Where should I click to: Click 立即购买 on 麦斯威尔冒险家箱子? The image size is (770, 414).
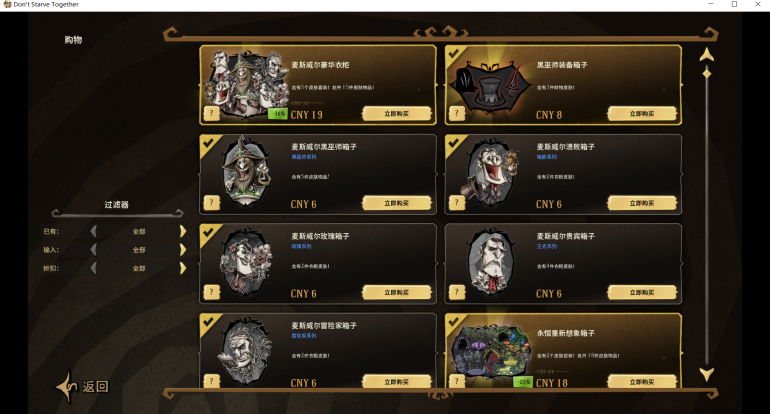click(397, 382)
